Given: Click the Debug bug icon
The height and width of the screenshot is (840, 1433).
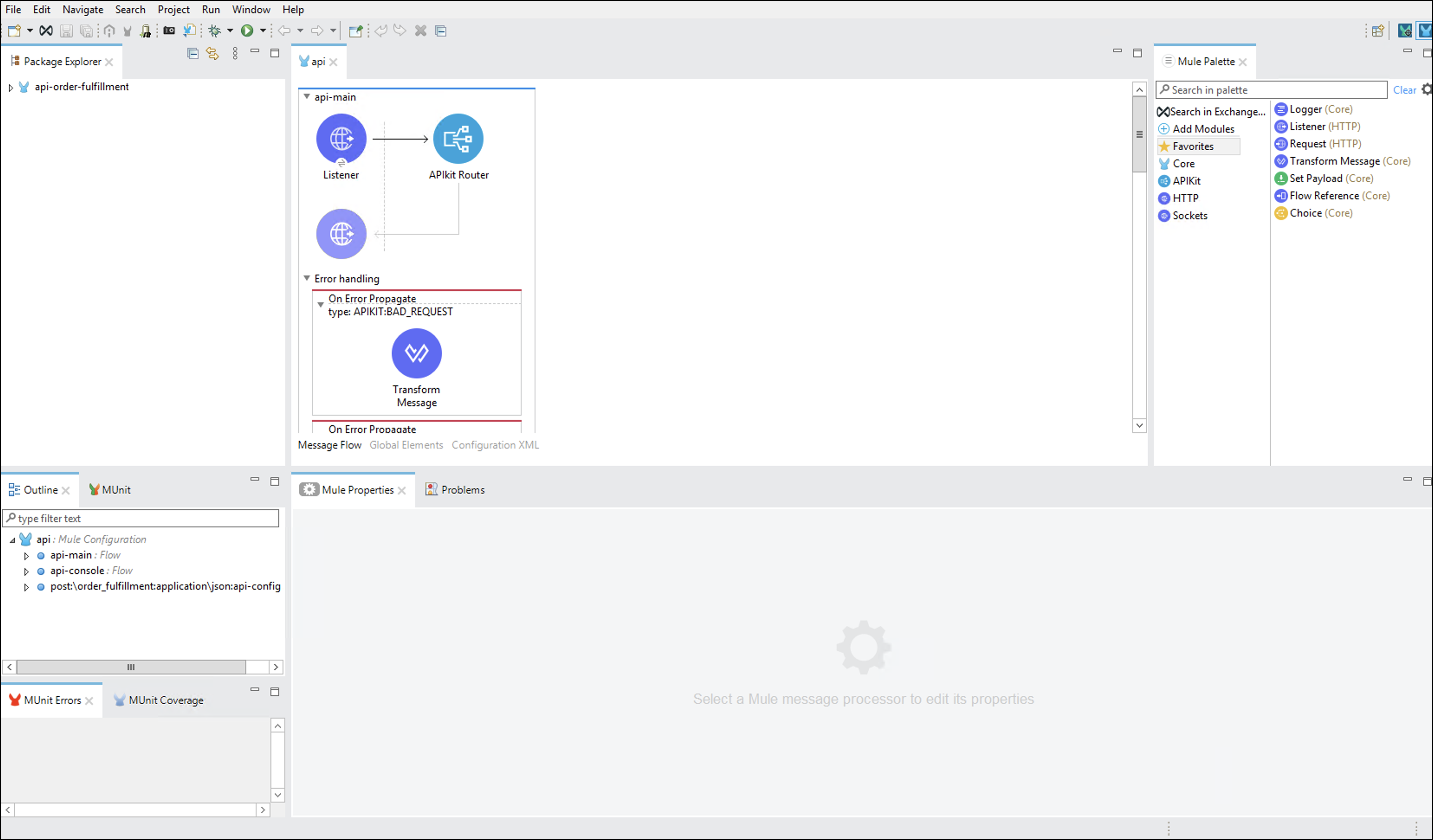Looking at the screenshot, I should (x=214, y=31).
